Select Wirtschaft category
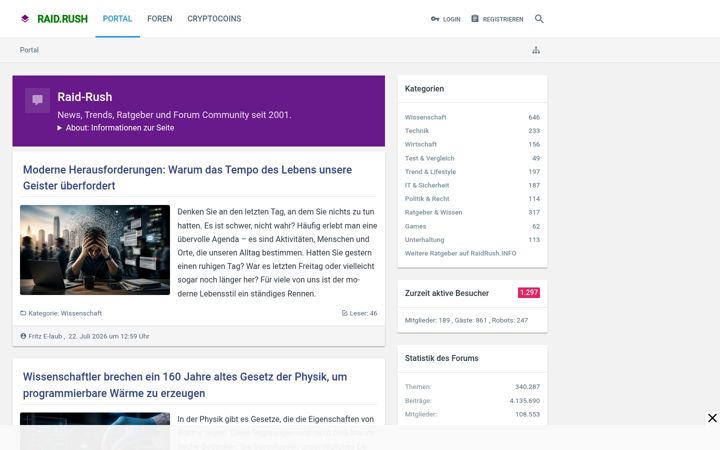 (x=421, y=144)
